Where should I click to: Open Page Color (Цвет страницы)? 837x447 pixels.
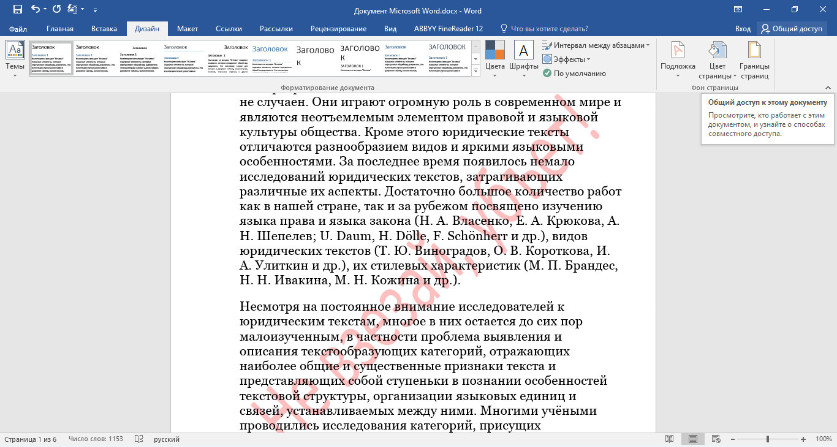tap(717, 59)
